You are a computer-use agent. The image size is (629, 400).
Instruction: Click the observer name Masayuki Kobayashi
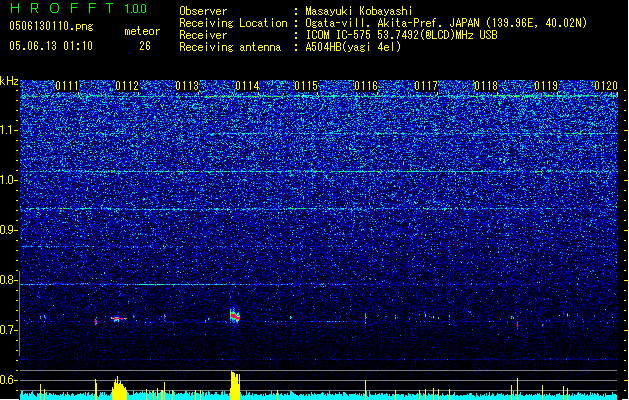pos(359,11)
